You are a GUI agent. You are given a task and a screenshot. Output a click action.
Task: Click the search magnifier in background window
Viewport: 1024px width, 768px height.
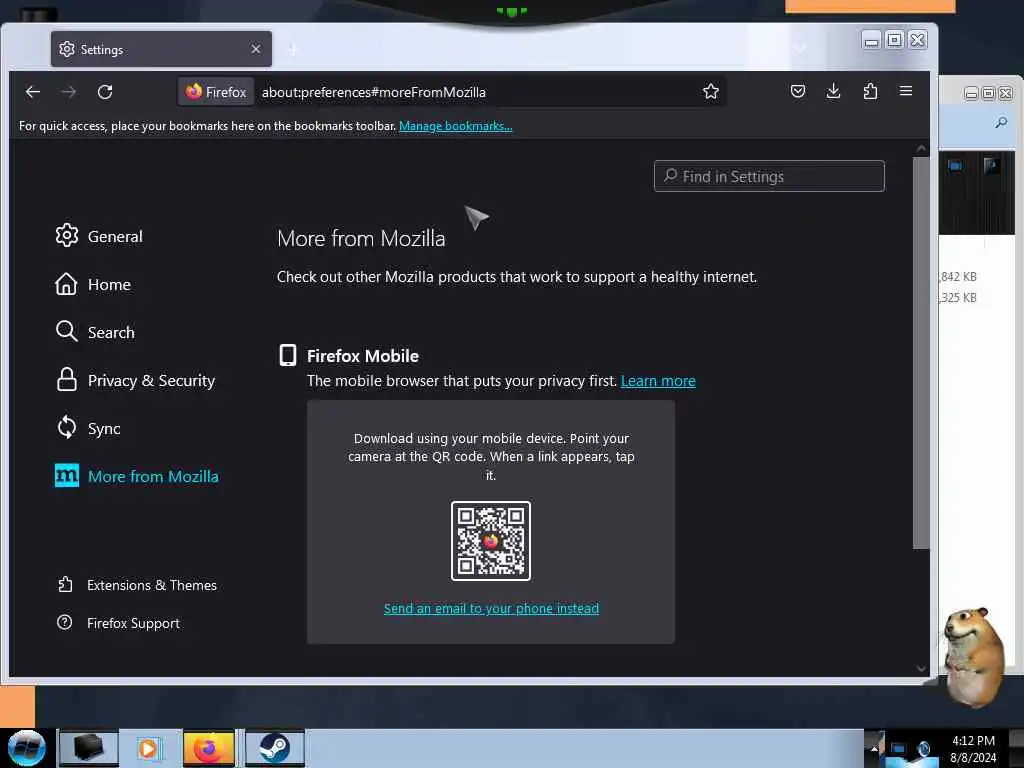click(1000, 123)
